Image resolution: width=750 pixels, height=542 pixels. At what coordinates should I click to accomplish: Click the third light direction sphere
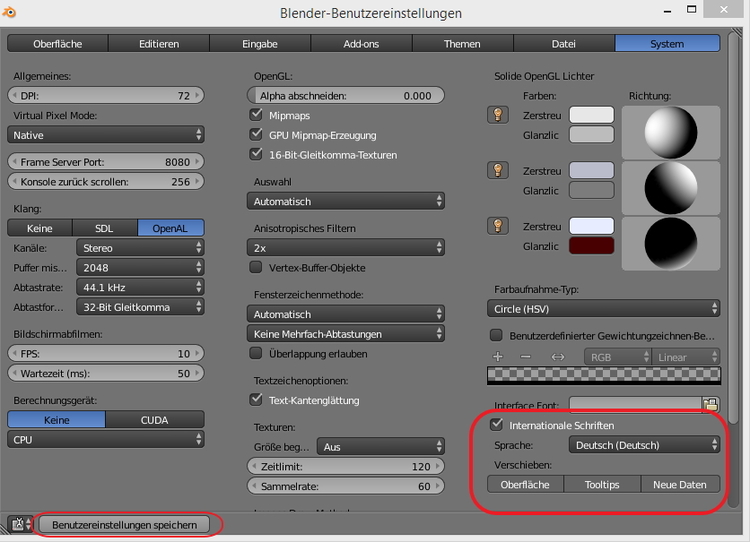(671, 243)
